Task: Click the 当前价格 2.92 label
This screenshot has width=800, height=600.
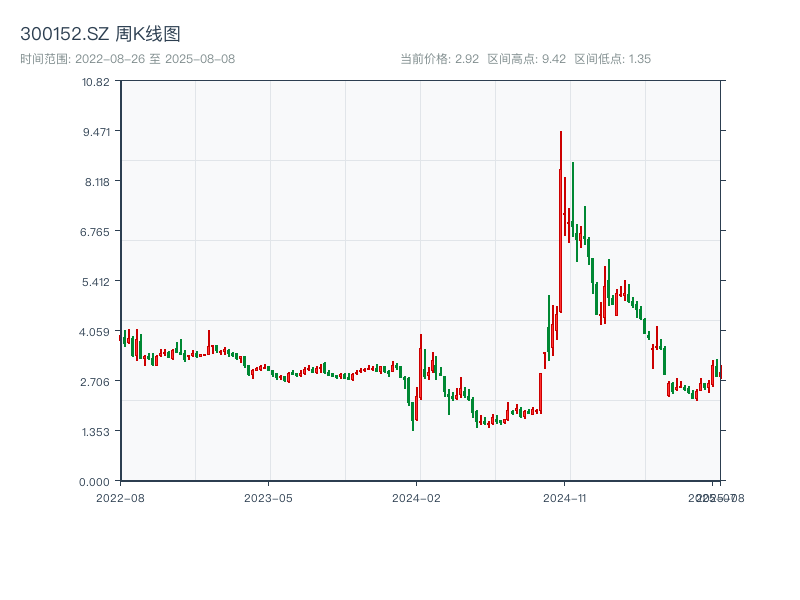Action: (439, 59)
